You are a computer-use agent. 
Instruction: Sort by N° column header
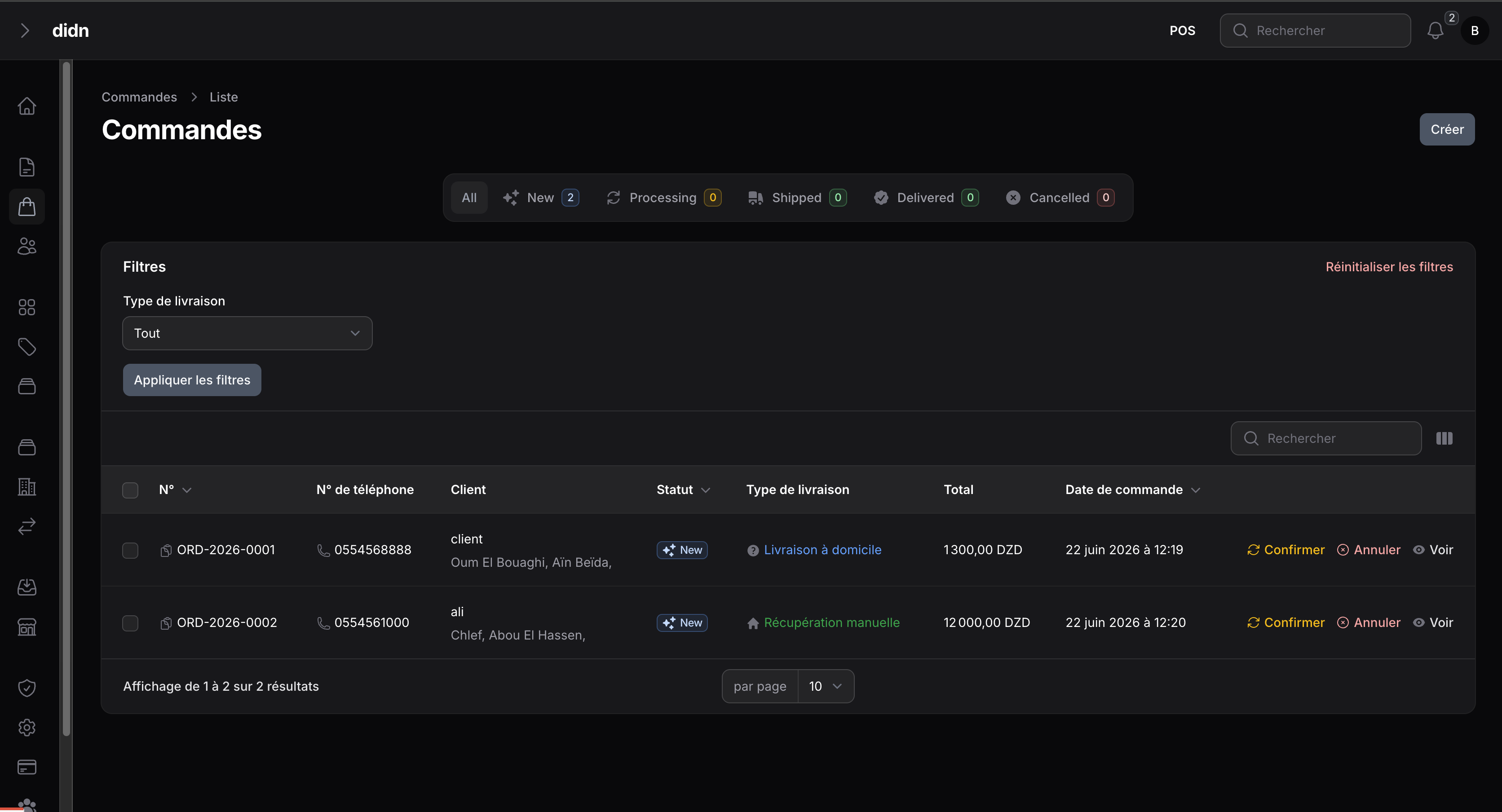[x=175, y=490]
